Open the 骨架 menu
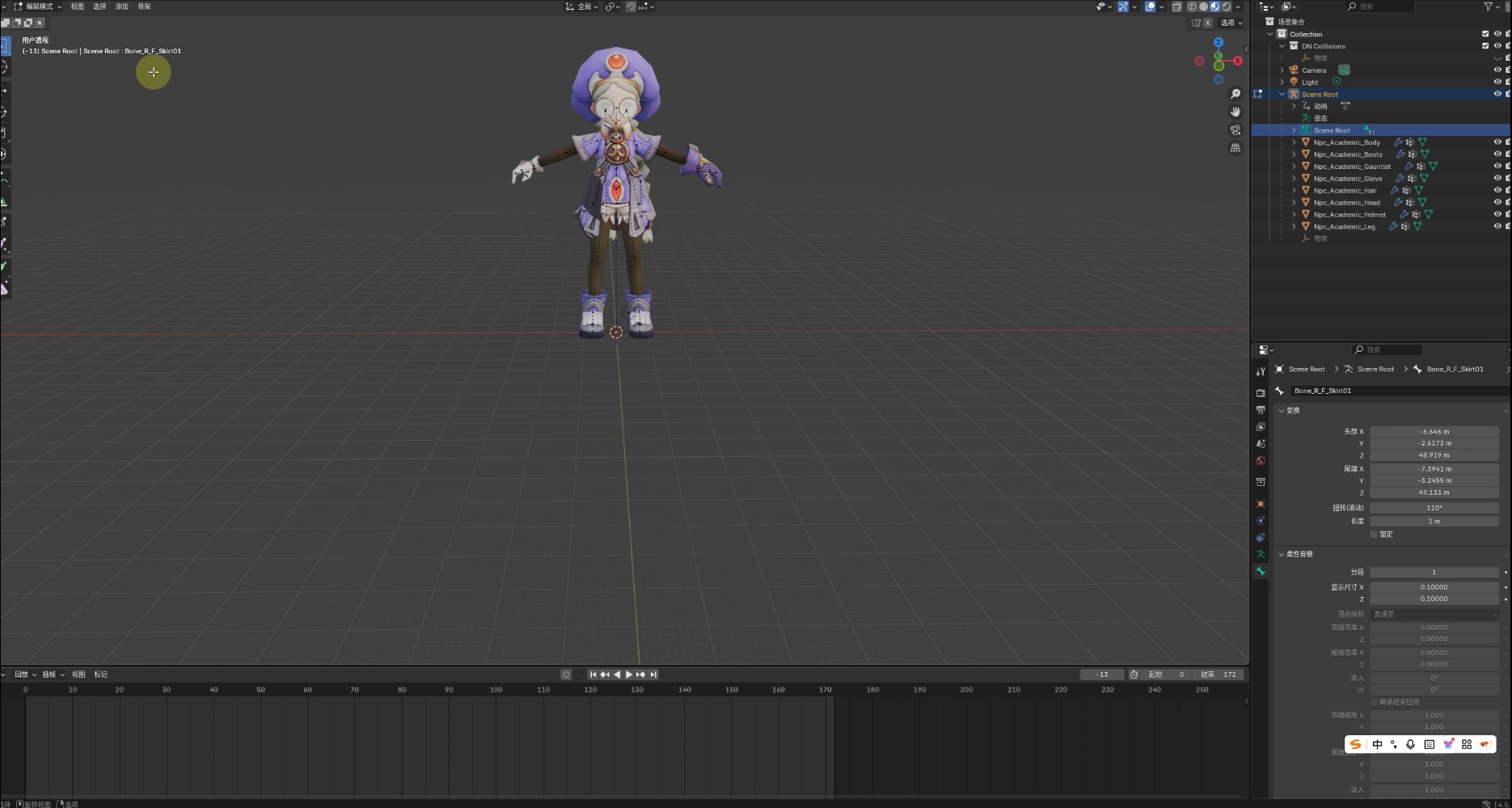The height and width of the screenshot is (808, 1512). point(144,6)
